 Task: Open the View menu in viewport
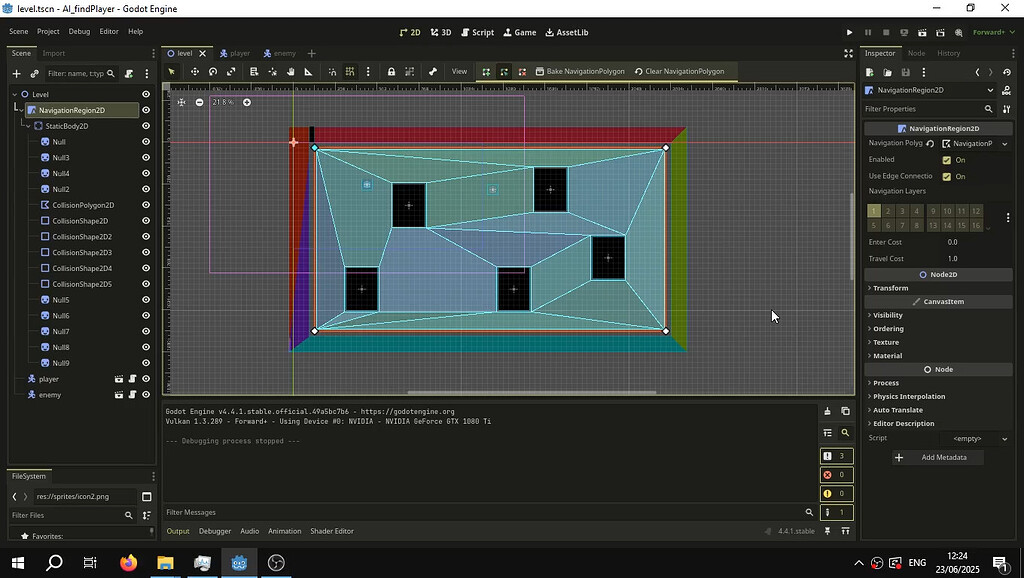click(x=459, y=71)
